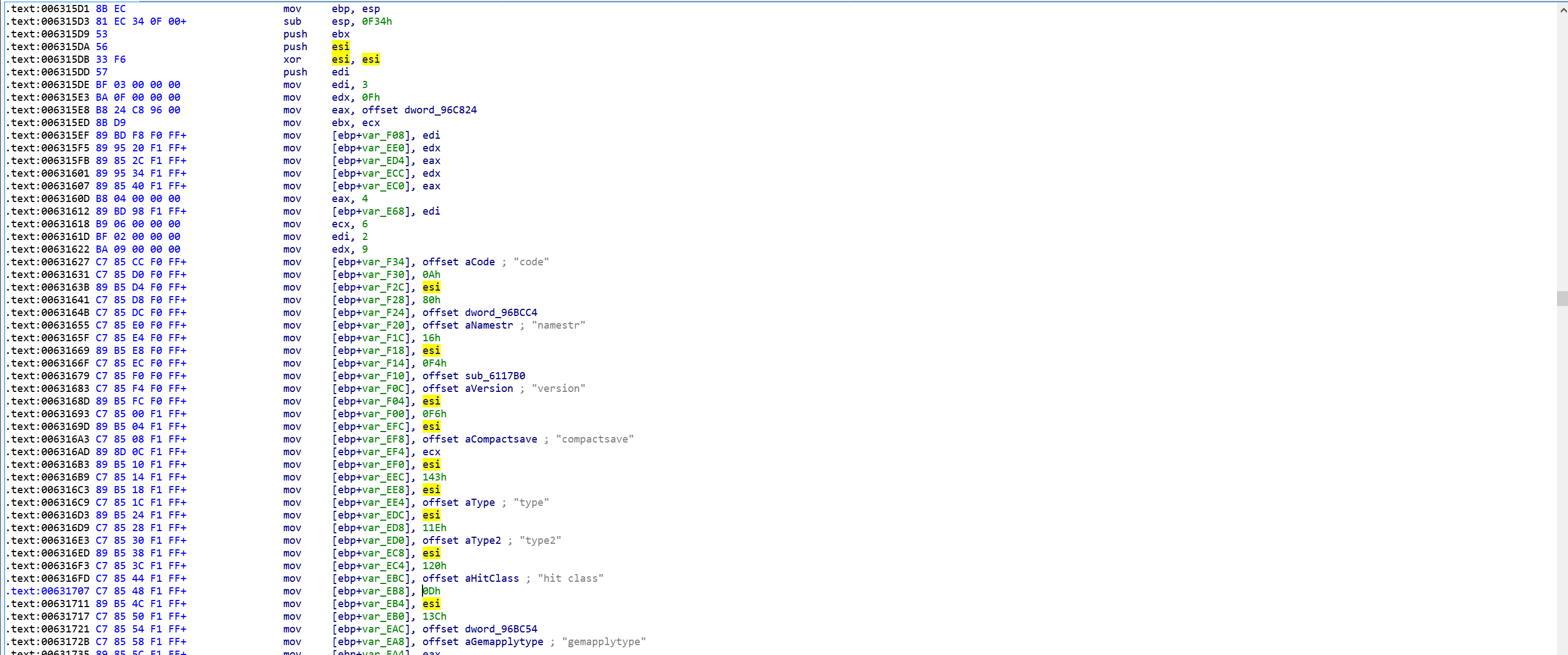Click the 0F34h immediate value
This screenshot has height=655, width=1568.
point(377,21)
